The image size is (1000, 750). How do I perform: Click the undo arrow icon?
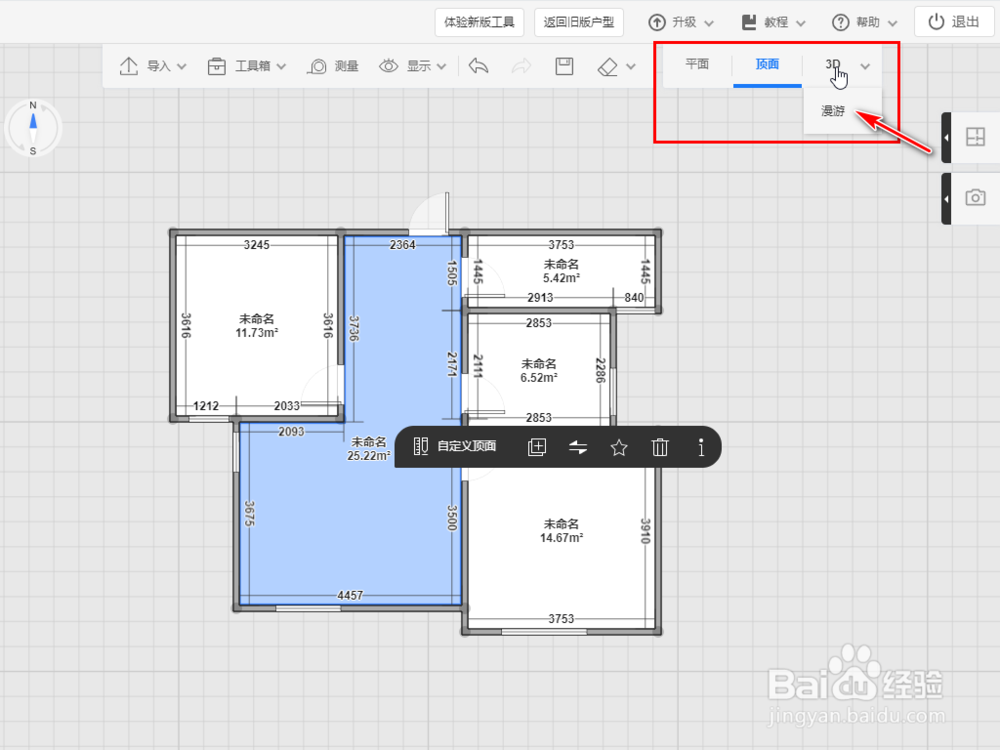(x=478, y=66)
